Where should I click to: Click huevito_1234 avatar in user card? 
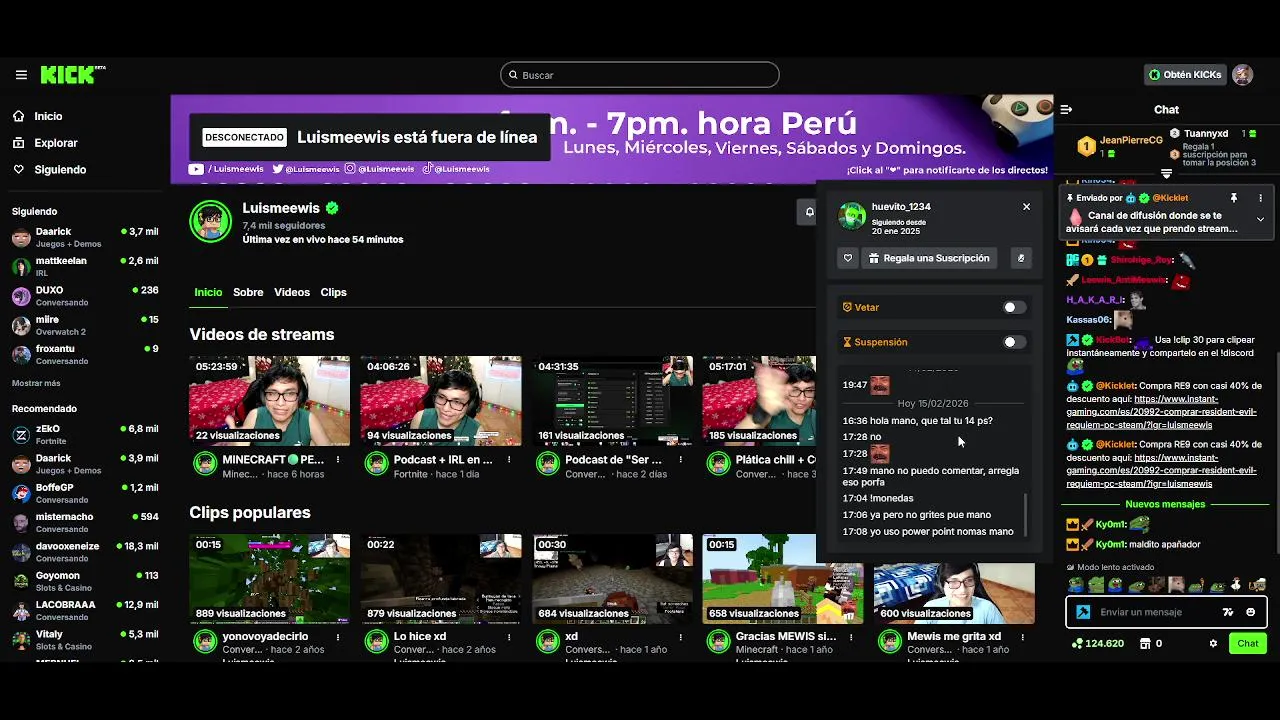click(852, 215)
